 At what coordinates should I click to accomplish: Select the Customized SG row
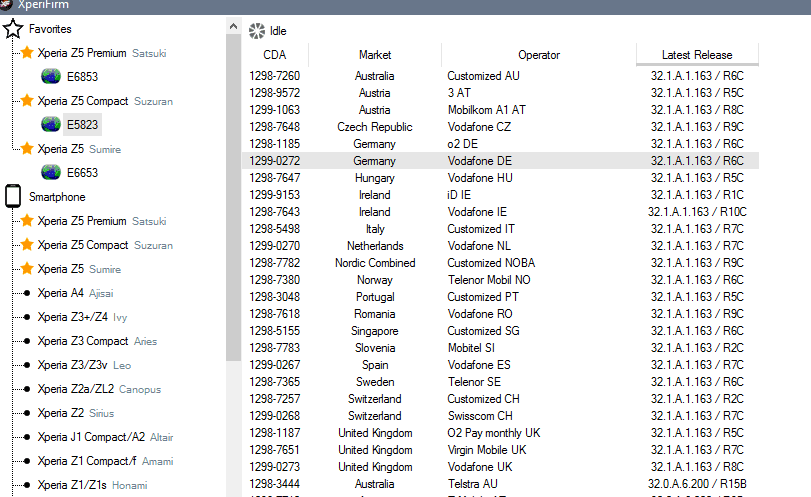click(500, 331)
